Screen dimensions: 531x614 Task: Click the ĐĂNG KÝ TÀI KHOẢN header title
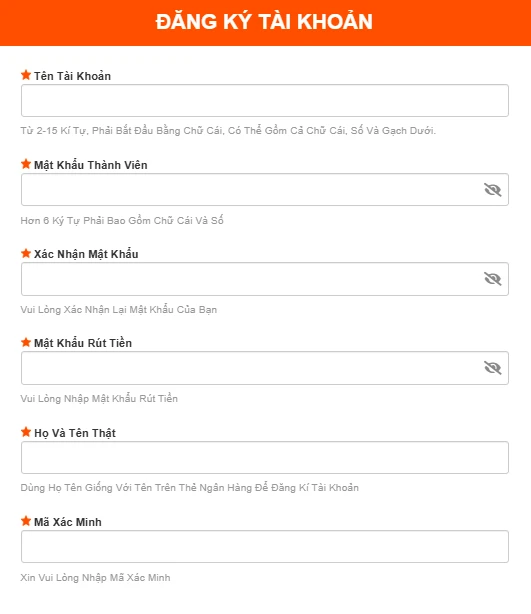point(264,21)
